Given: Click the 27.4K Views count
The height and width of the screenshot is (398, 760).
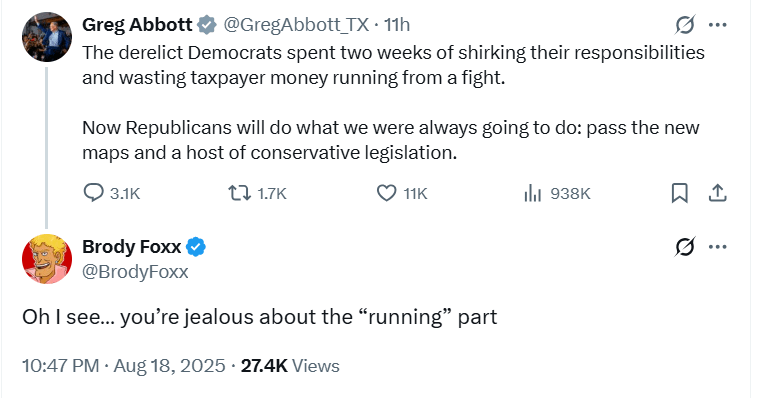Looking at the screenshot, I should pyautogui.click(x=290, y=366).
